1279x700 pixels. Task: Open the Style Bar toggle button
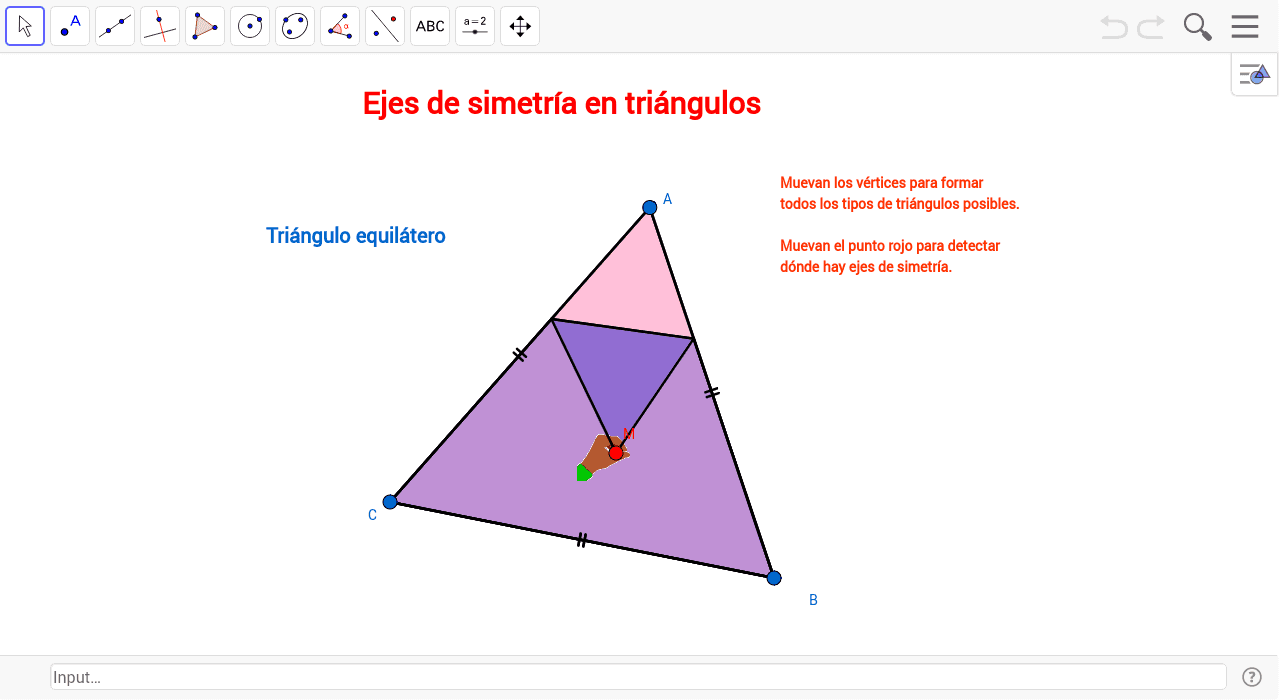[1254, 74]
